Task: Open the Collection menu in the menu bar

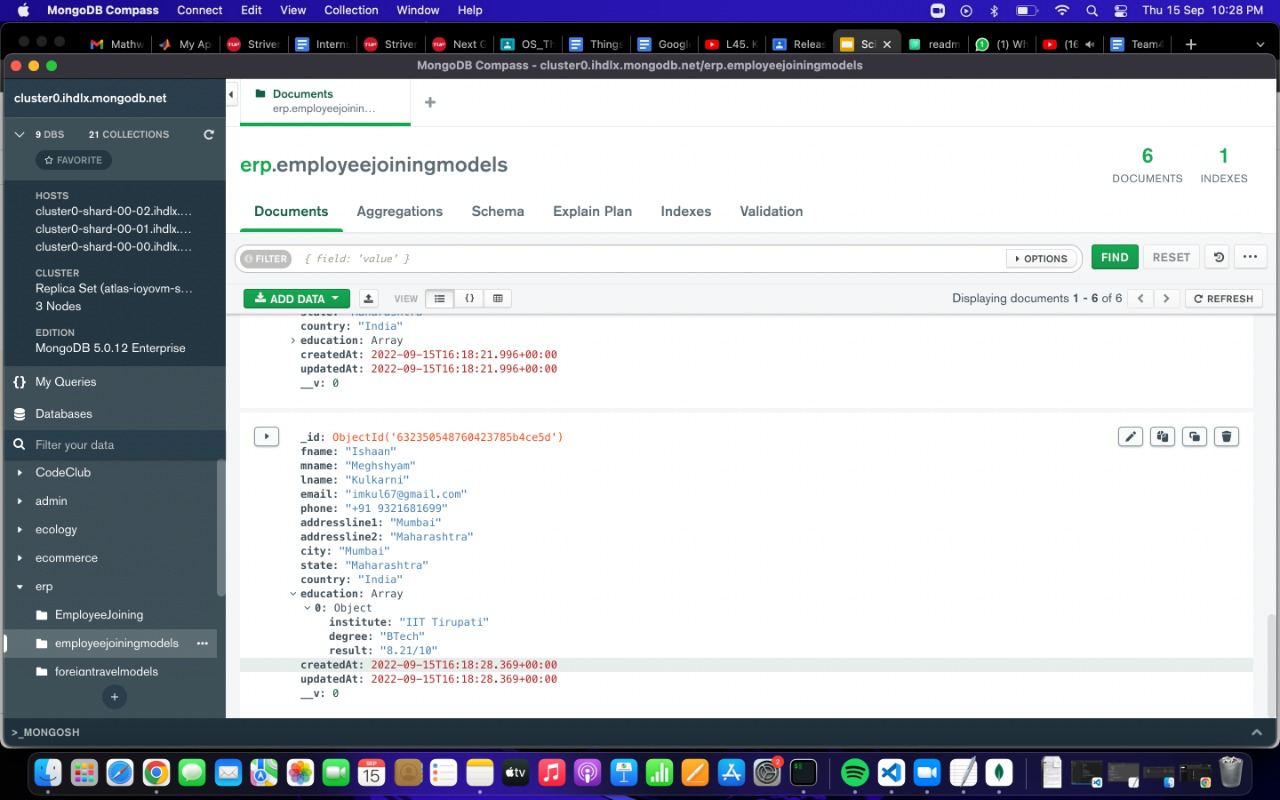Action: 351,10
